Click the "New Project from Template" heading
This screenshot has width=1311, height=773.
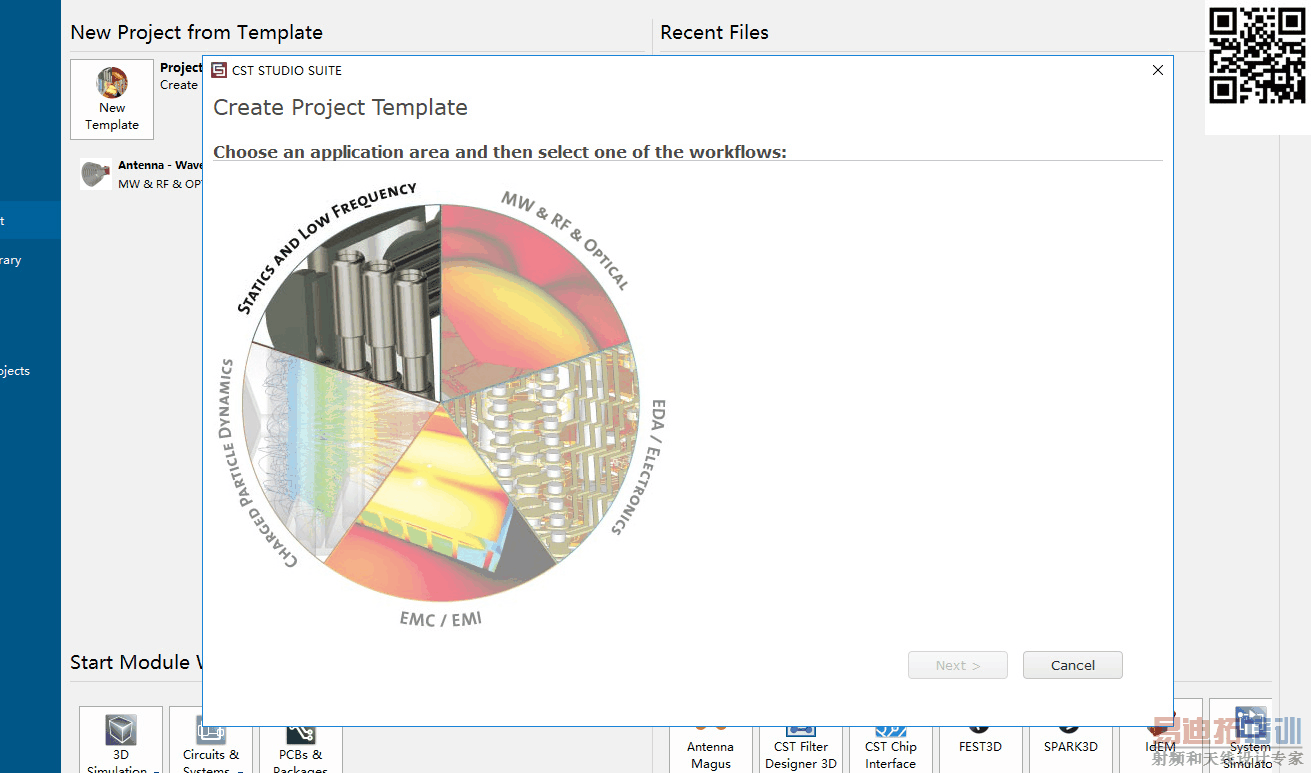pos(196,32)
